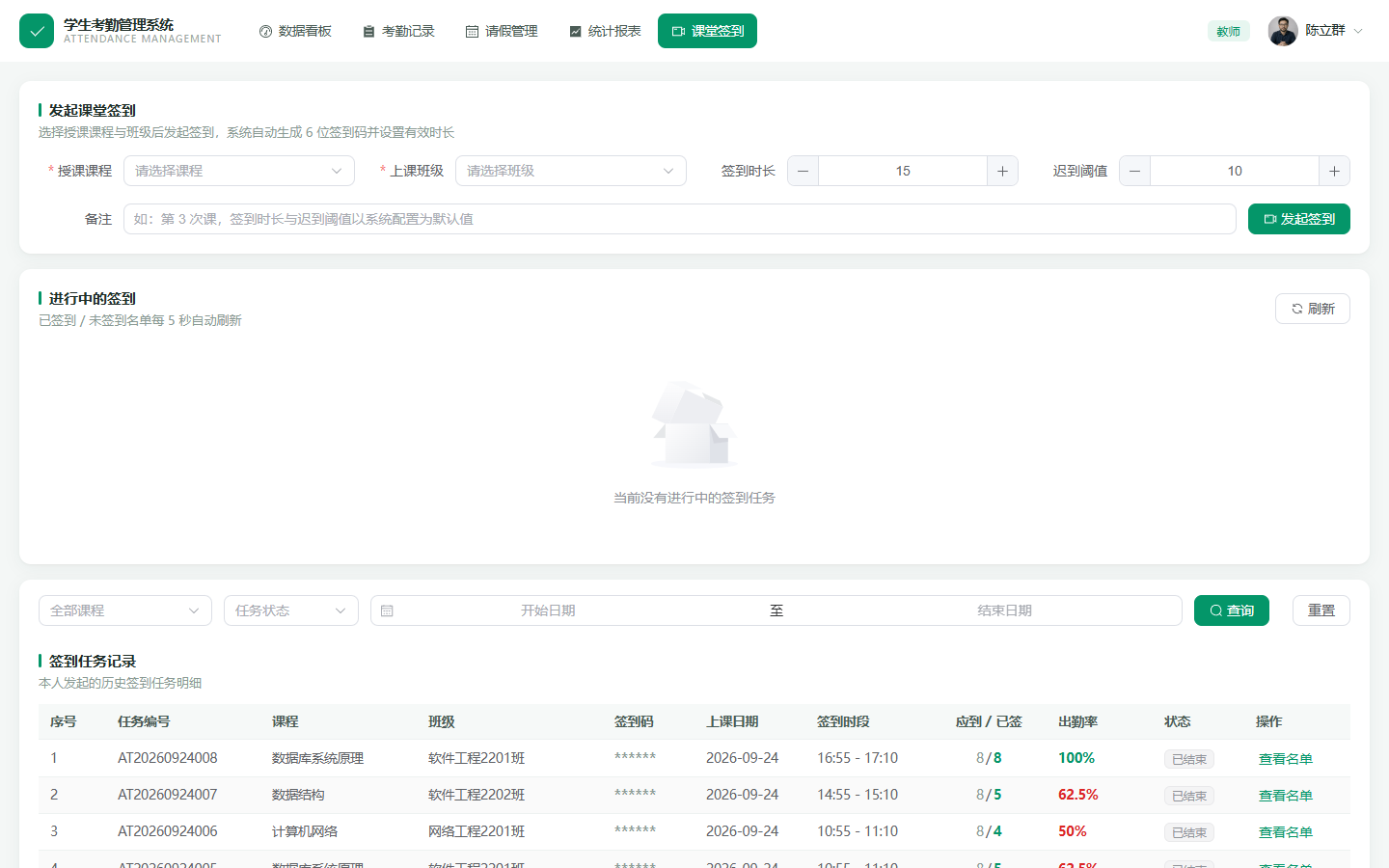Open the 任务状态 filter dropdown
The height and width of the screenshot is (868, 1389).
[x=291, y=610]
